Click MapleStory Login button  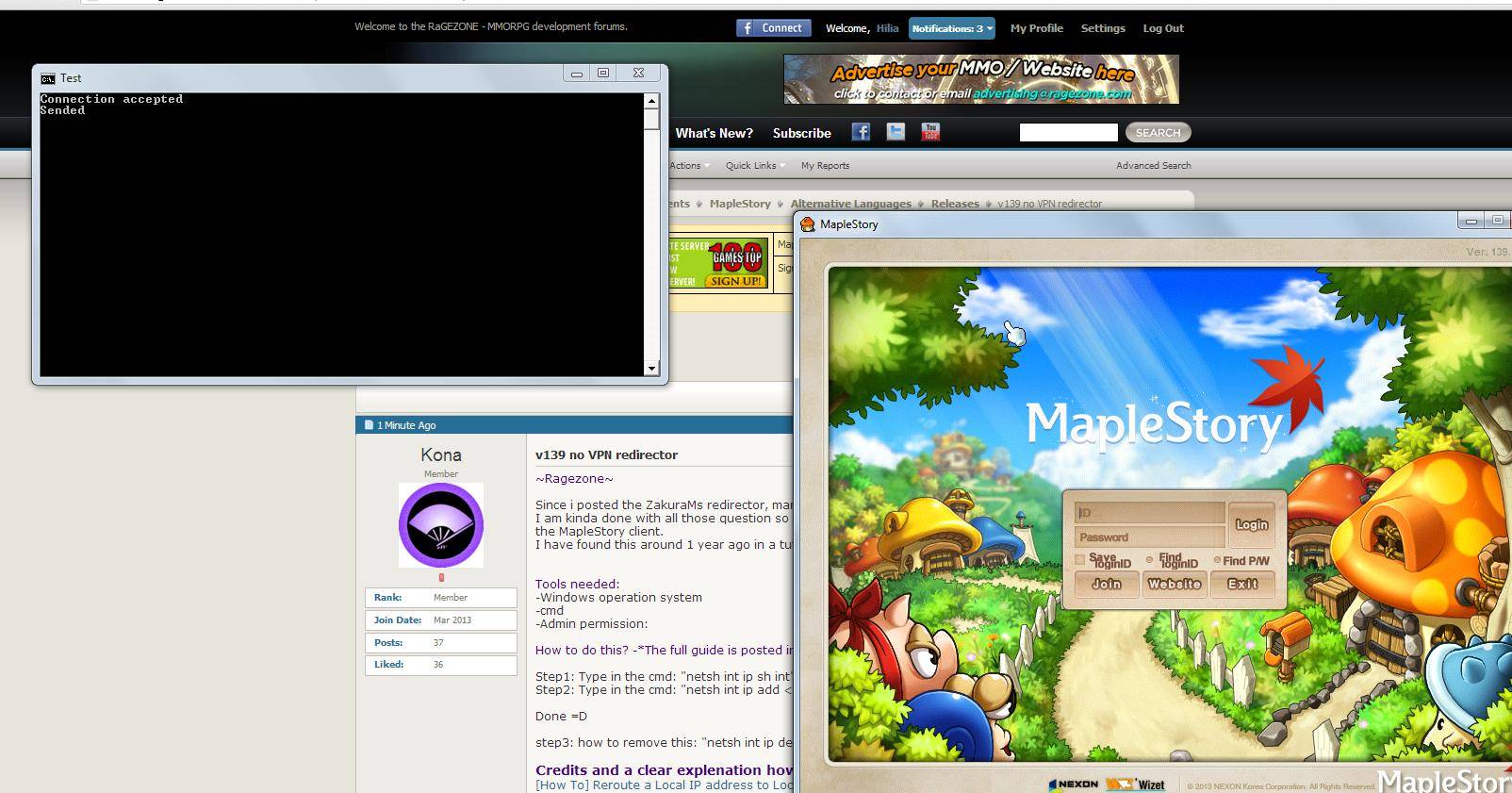click(x=1251, y=524)
